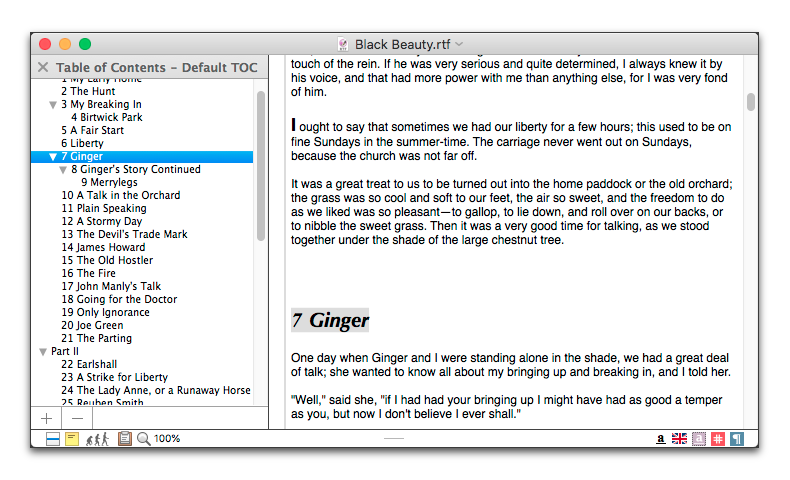Click in paragraph beginning "One day when Ginger"
Viewport: 790px width, 480px height.
[510, 365]
